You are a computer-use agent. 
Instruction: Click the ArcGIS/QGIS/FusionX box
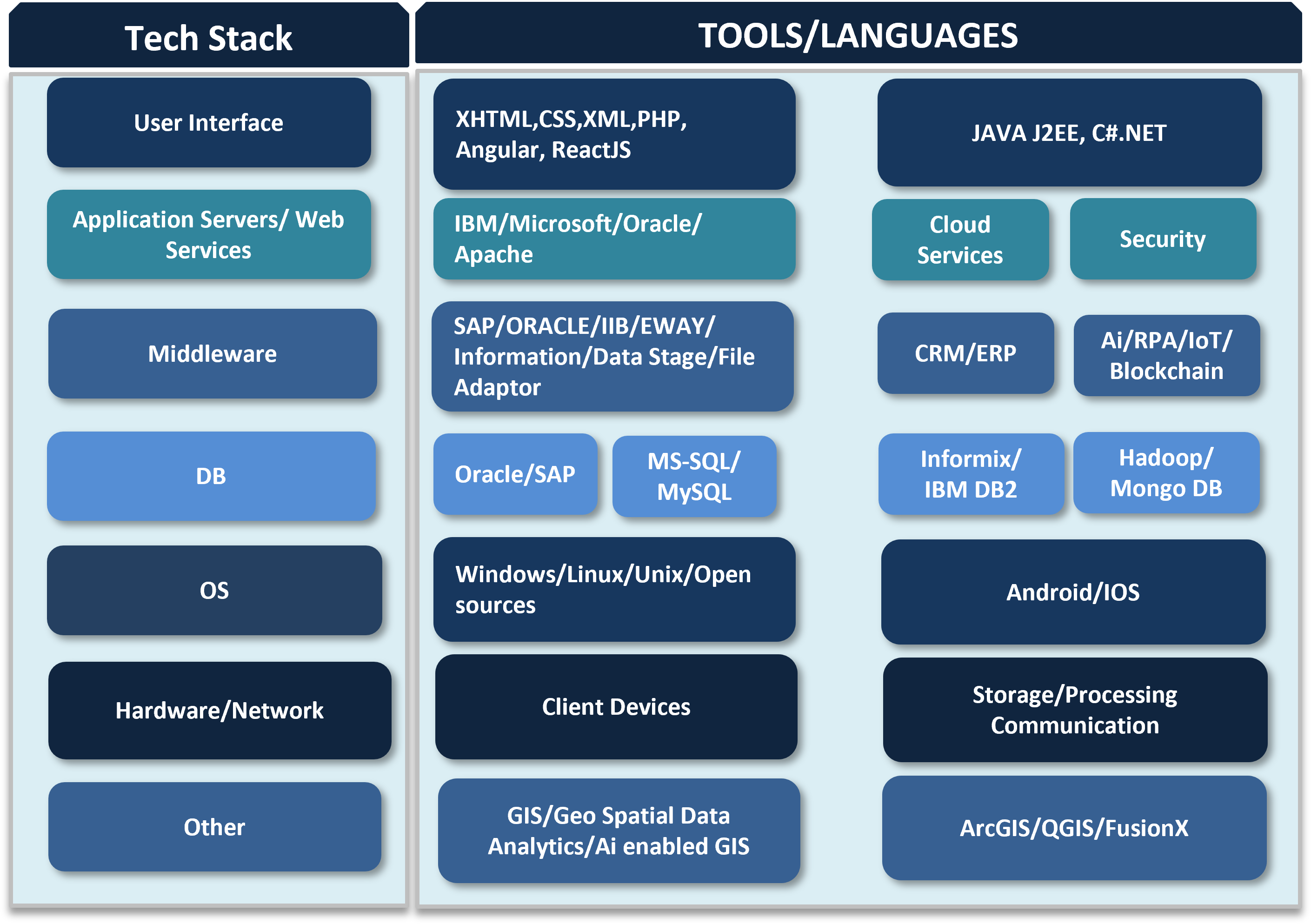pyautogui.click(x=1075, y=828)
